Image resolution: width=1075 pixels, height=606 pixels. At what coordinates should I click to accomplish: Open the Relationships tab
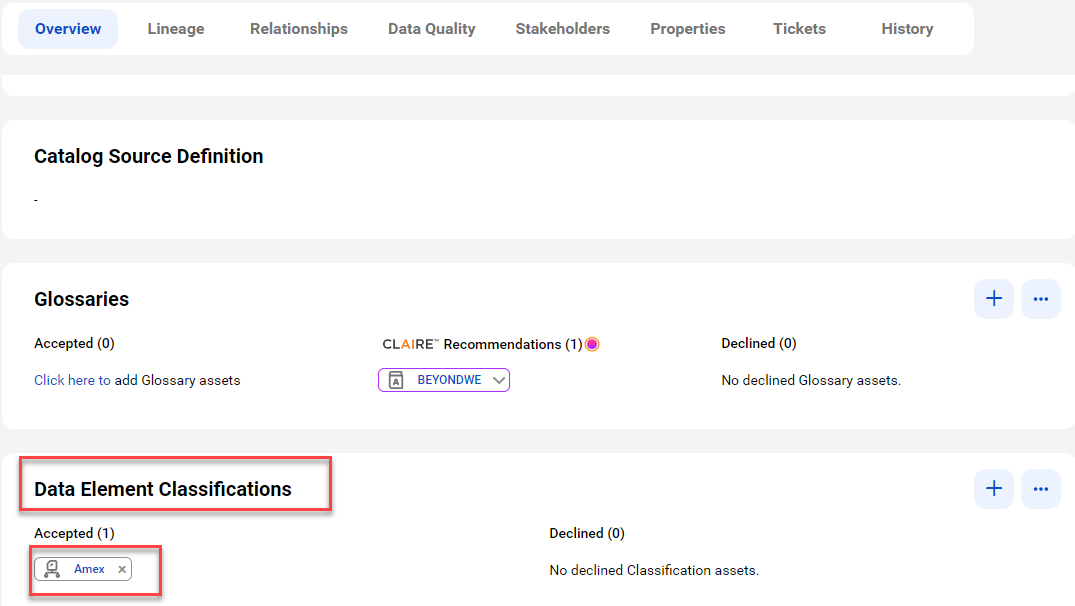(x=298, y=29)
